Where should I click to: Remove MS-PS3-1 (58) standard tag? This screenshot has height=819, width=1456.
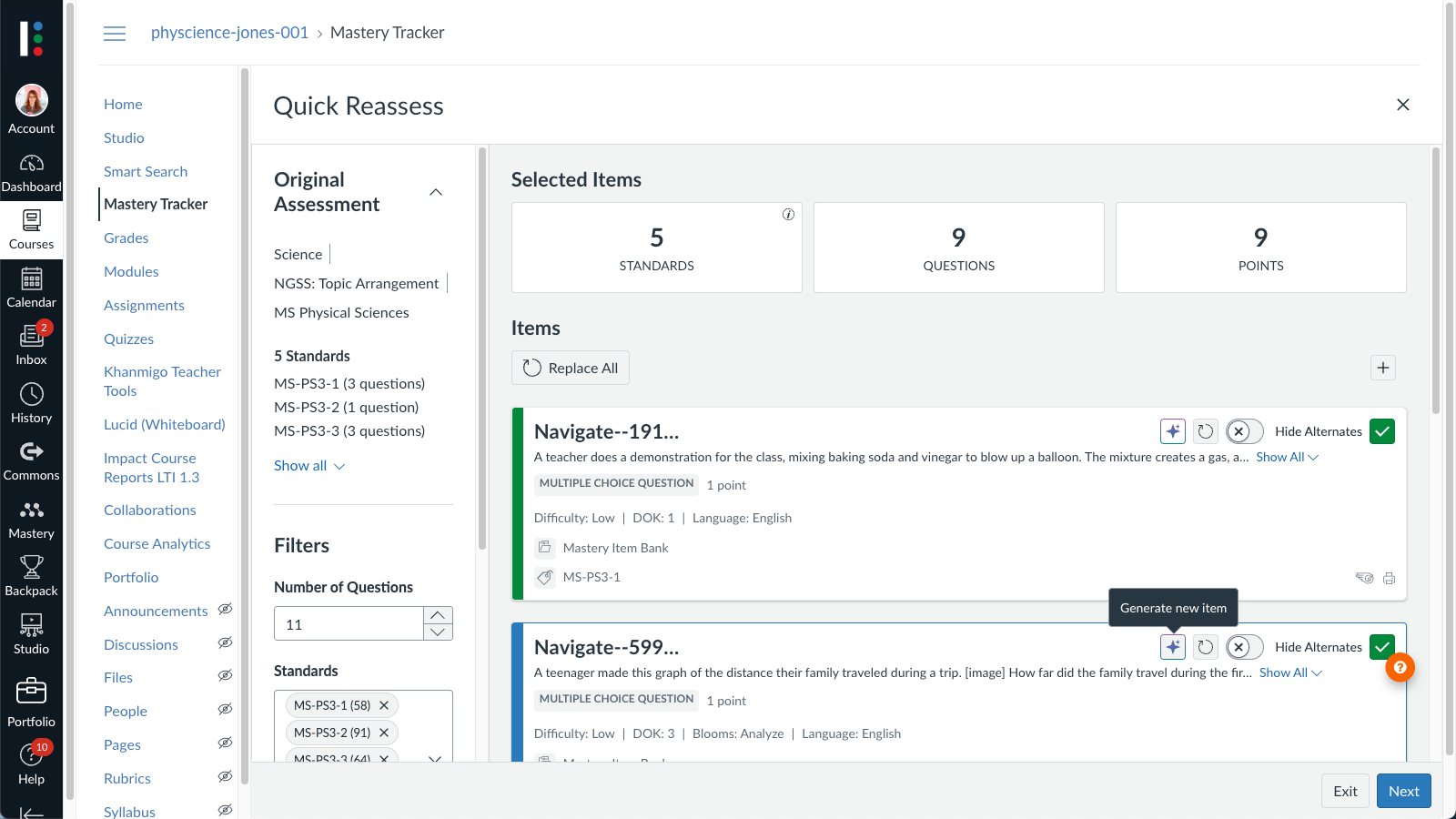(384, 705)
